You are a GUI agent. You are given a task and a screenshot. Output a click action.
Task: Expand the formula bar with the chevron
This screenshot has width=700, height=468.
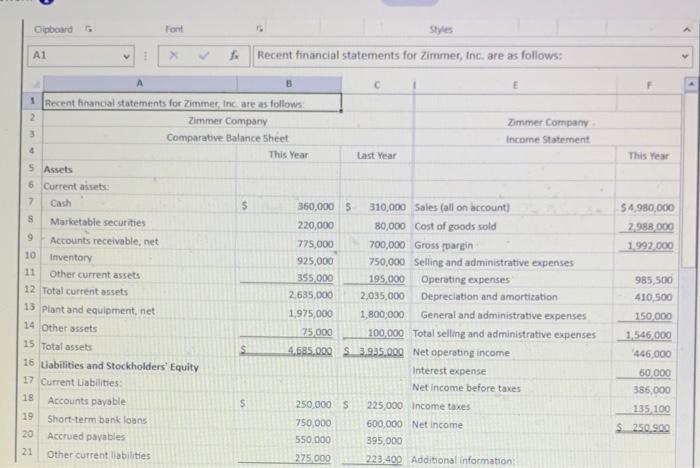(685, 57)
